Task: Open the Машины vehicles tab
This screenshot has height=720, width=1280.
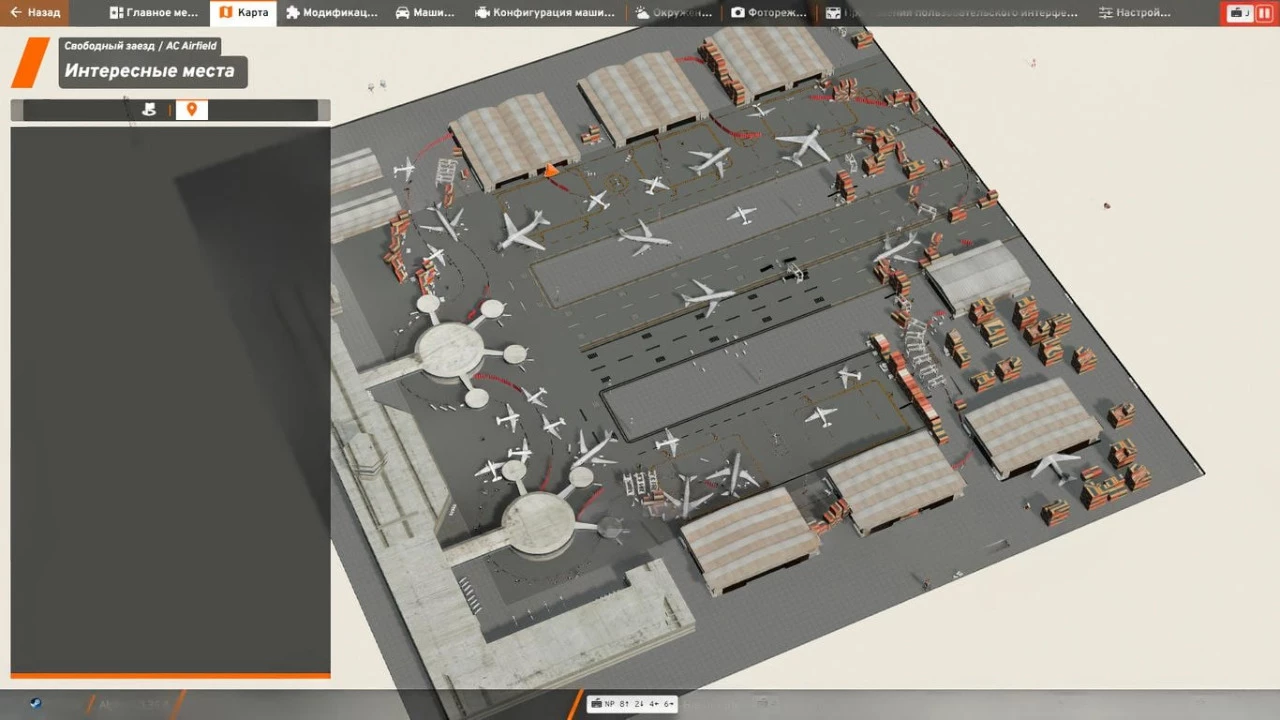Action: tap(424, 13)
